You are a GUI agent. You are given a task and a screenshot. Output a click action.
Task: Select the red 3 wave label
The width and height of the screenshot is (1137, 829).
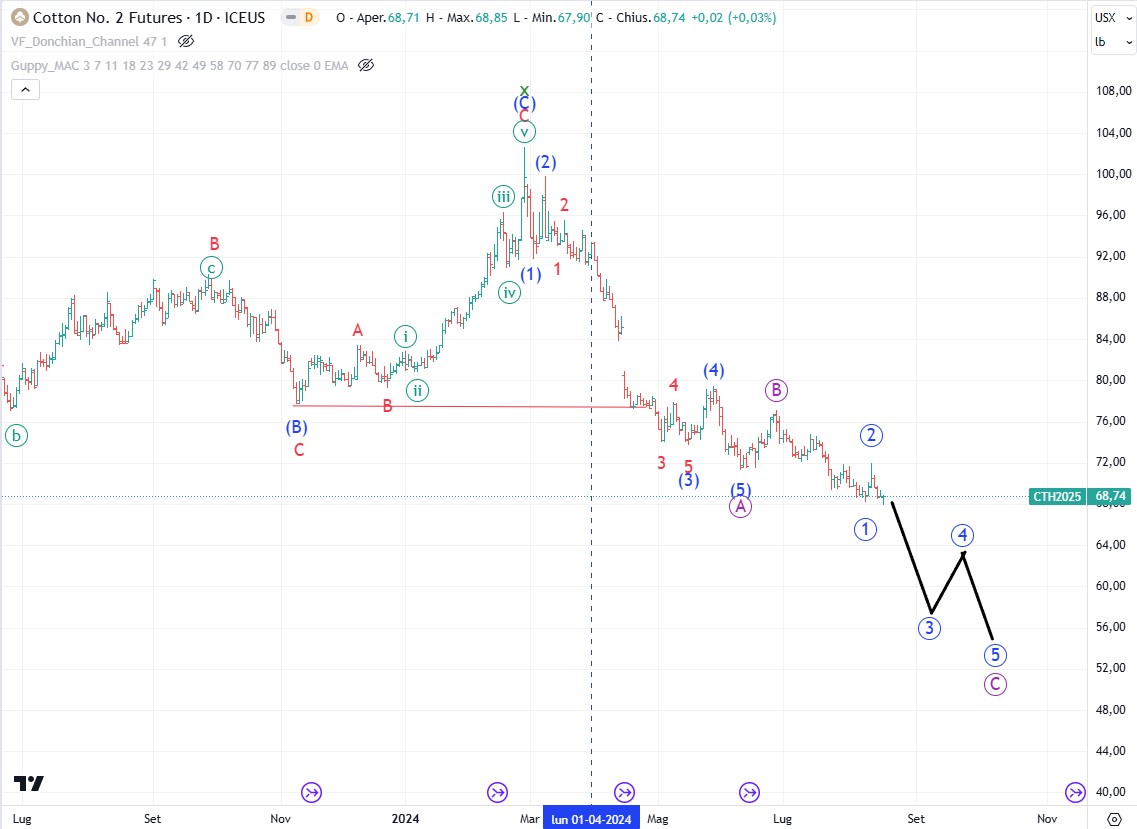pos(661,463)
